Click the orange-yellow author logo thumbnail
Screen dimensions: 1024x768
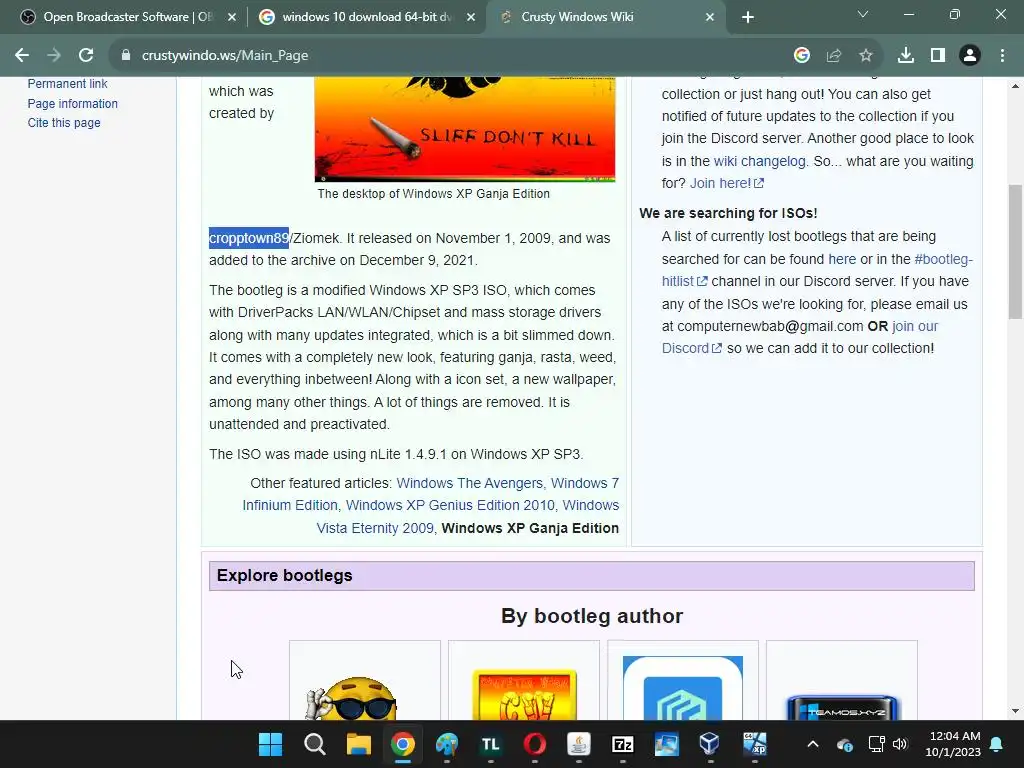point(524,695)
